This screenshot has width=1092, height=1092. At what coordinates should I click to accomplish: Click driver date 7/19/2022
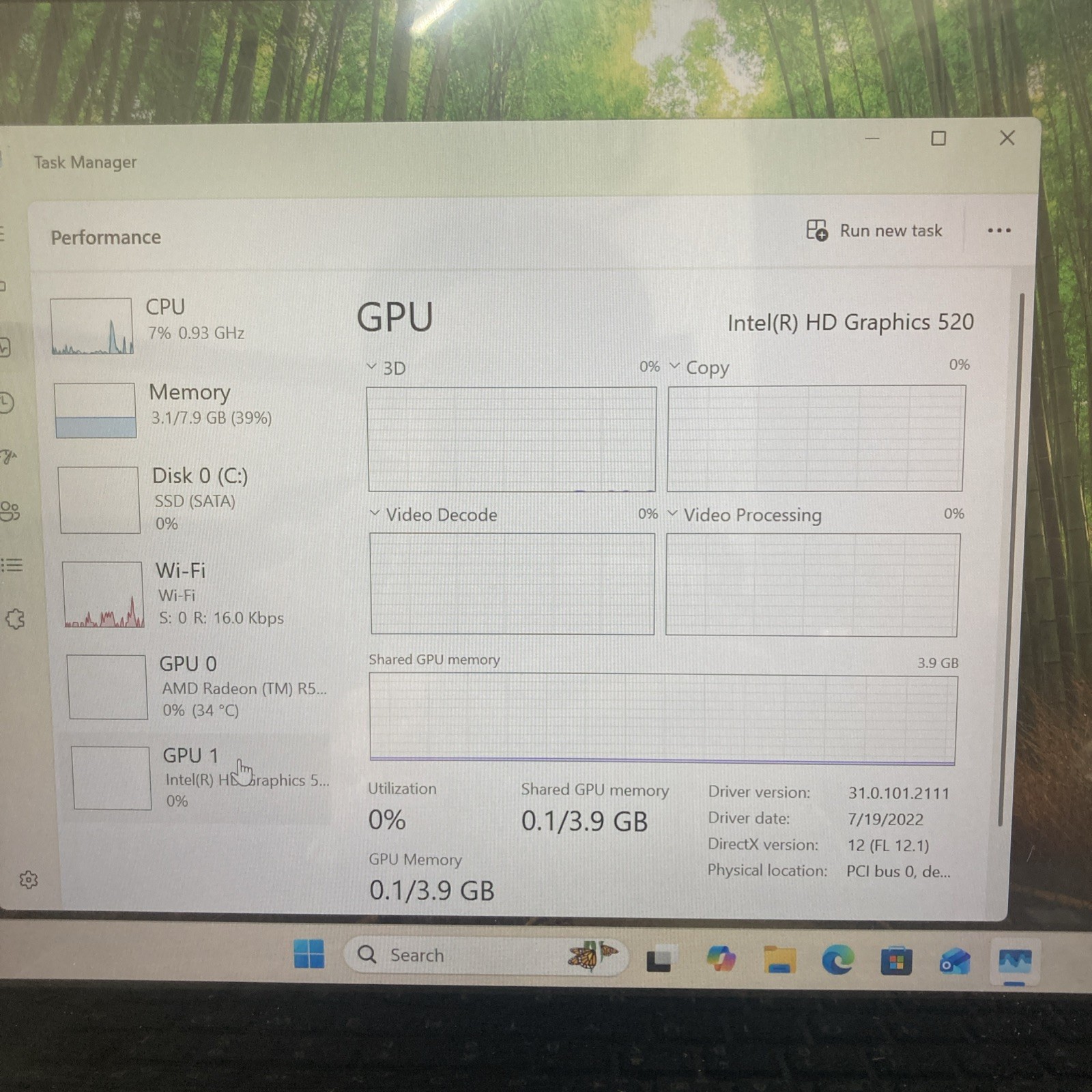[x=885, y=819]
